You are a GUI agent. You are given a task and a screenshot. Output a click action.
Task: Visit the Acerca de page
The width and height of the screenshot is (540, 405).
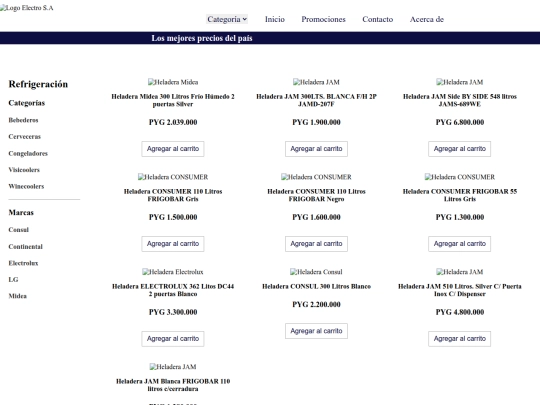(427, 19)
